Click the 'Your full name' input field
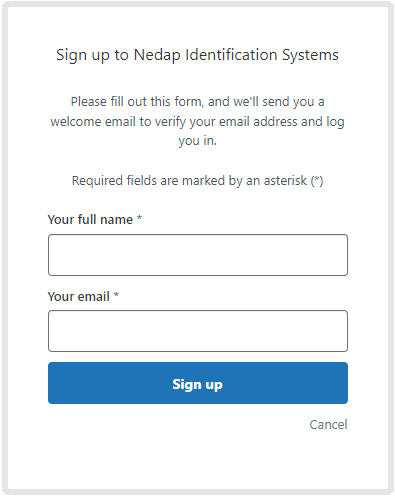Image resolution: width=395 pixels, height=496 pixels. coord(198,255)
